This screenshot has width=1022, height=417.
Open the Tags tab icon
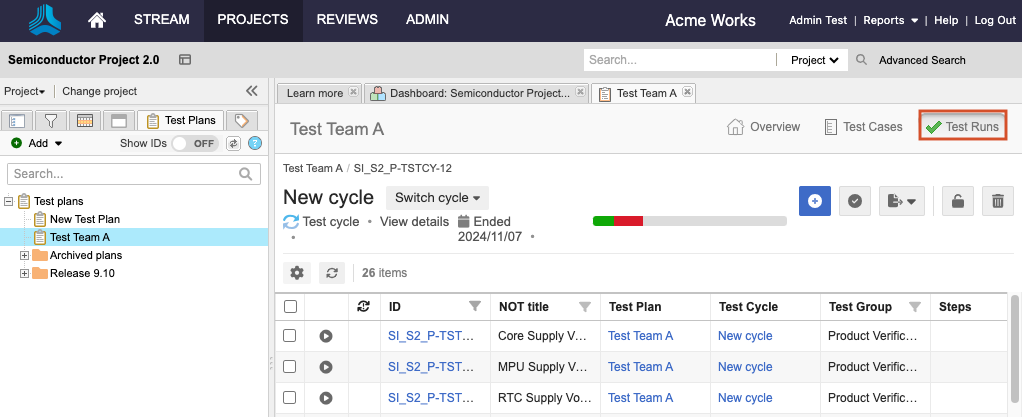(x=242, y=121)
